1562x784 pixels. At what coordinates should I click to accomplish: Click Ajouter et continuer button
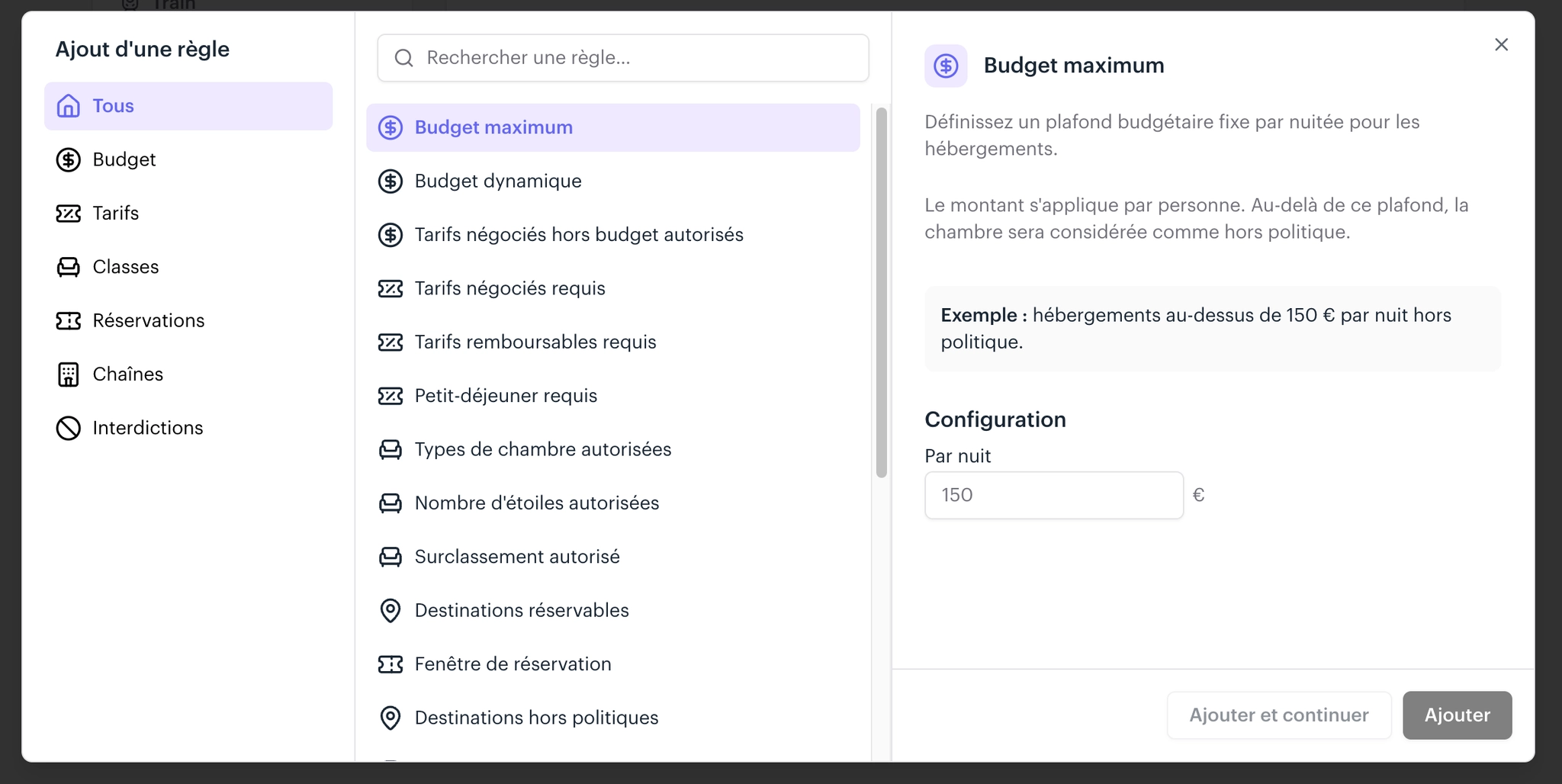pos(1279,715)
